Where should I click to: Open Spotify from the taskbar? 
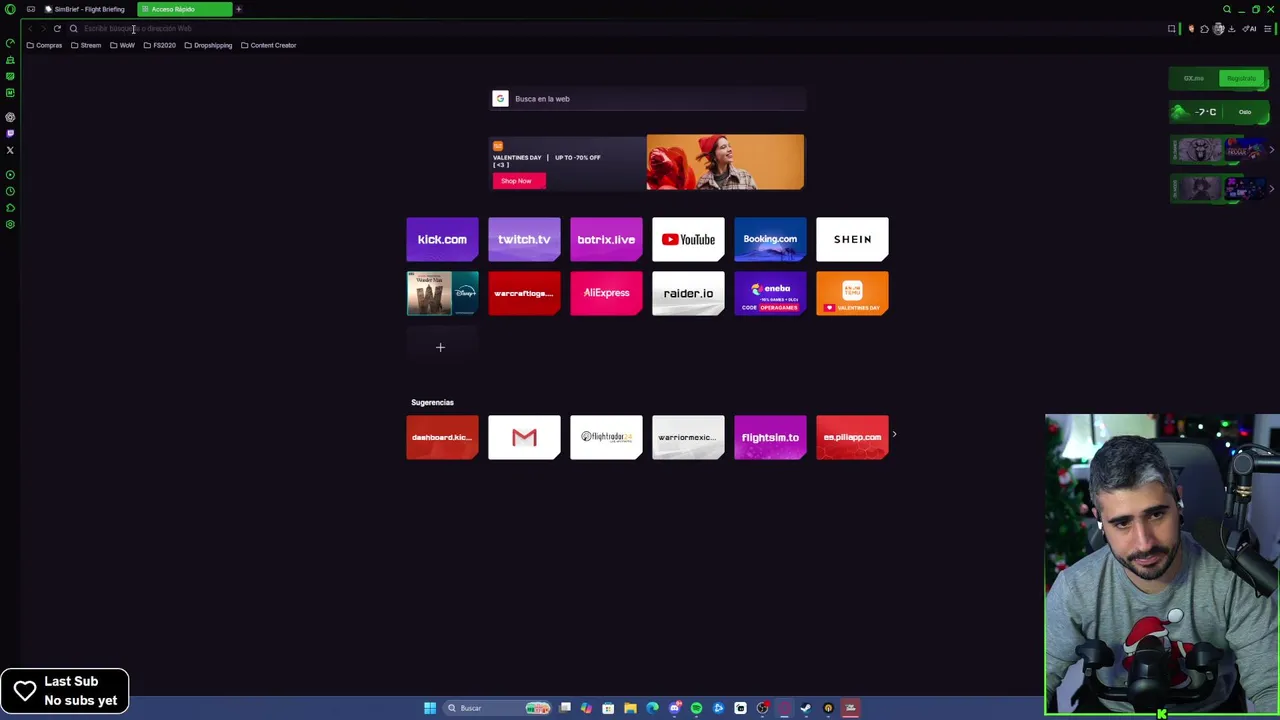point(696,708)
